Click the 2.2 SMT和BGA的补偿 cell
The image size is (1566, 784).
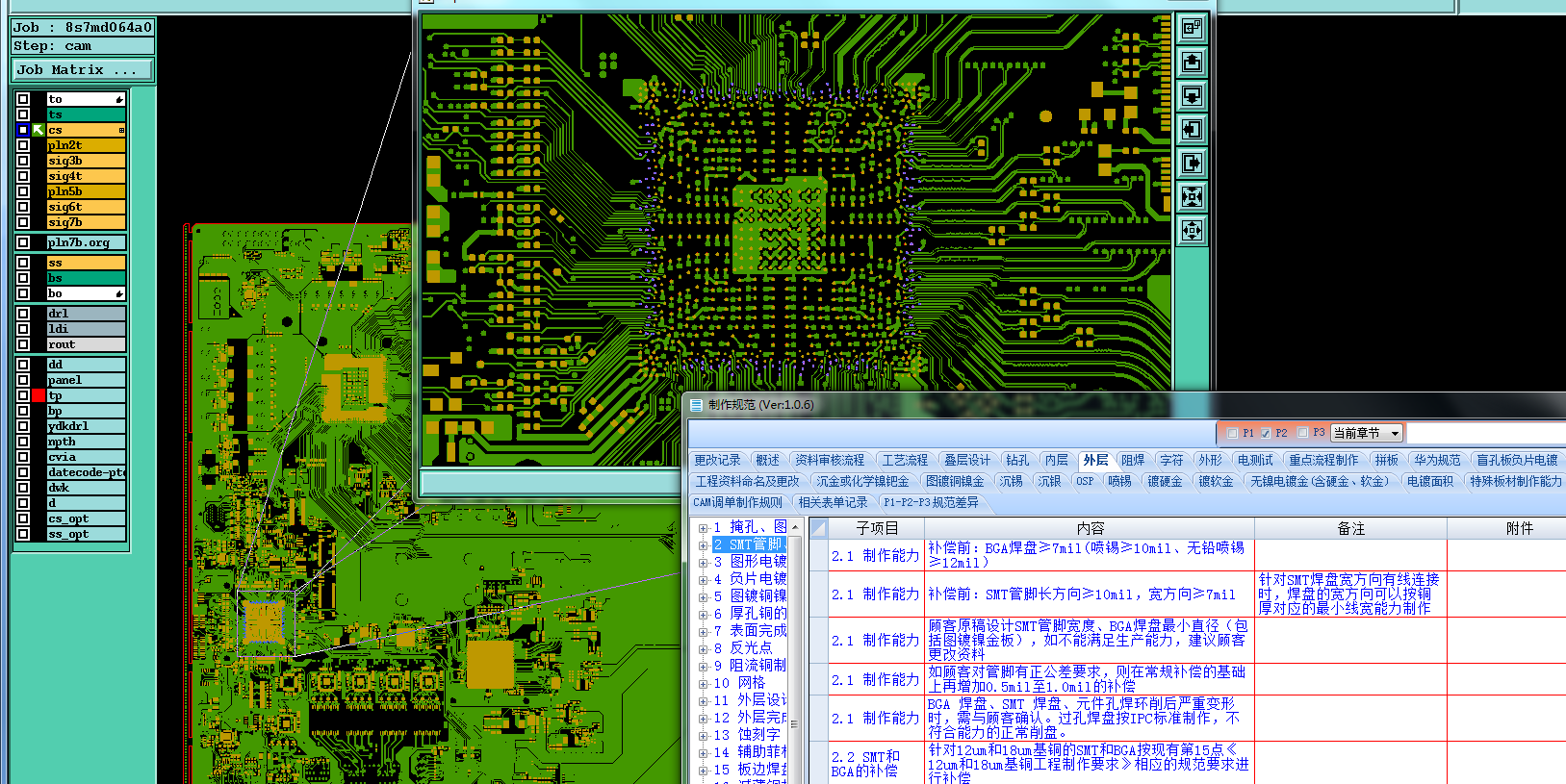[876, 764]
